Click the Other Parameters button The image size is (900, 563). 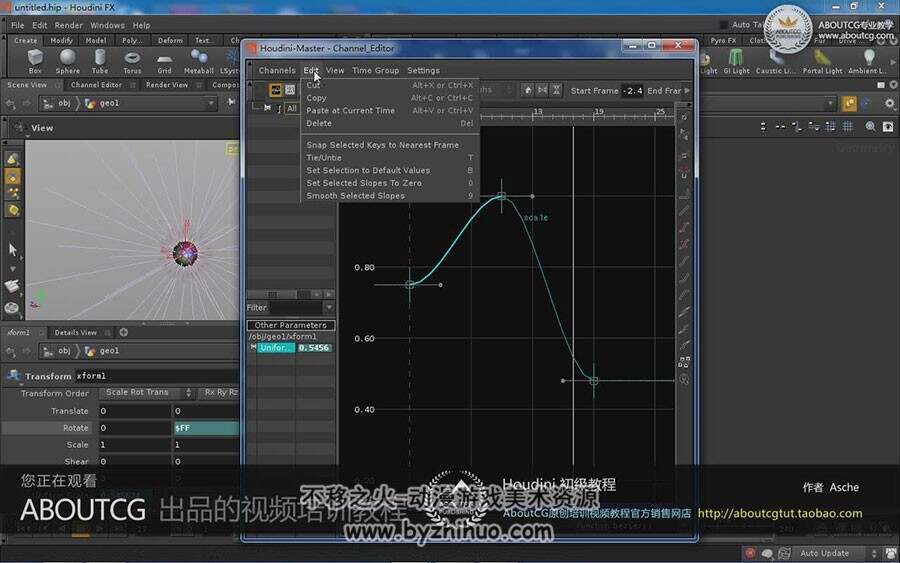290,325
